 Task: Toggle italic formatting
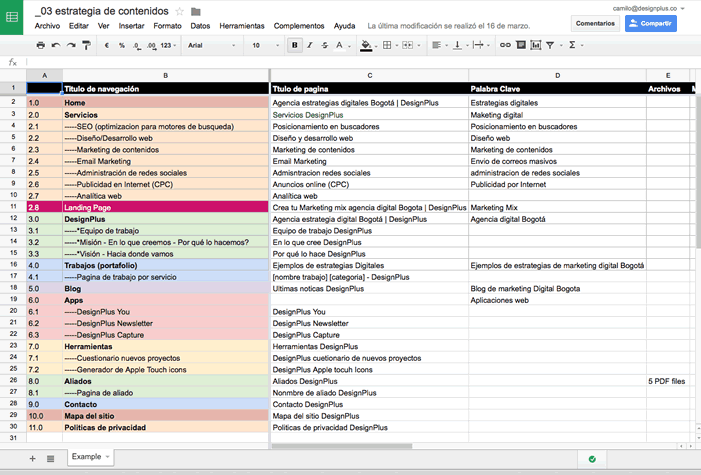tap(309, 45)
